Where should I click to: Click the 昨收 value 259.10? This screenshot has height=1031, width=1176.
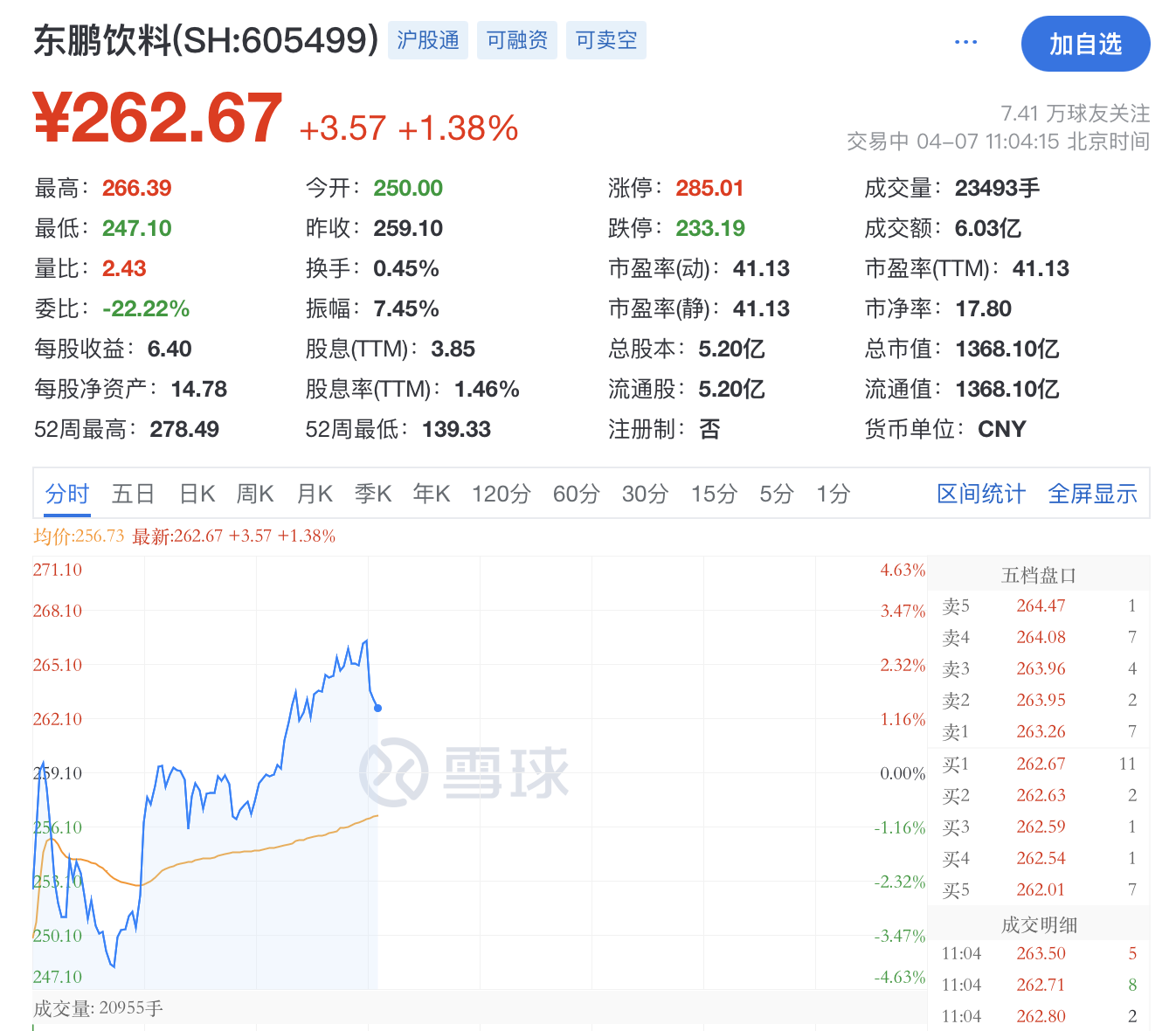point(408,228)
